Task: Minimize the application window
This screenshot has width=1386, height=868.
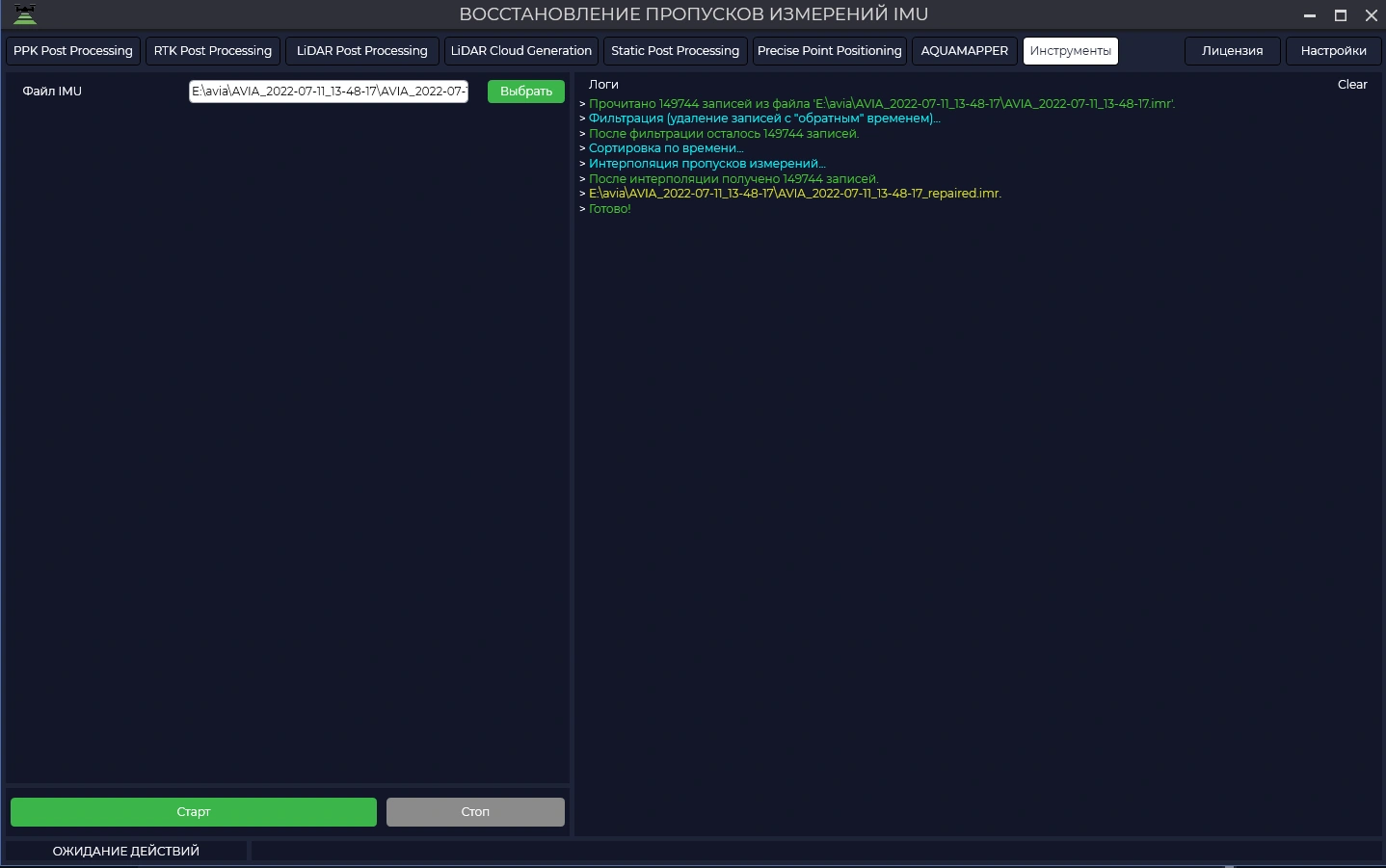Action: [1310, 15]
